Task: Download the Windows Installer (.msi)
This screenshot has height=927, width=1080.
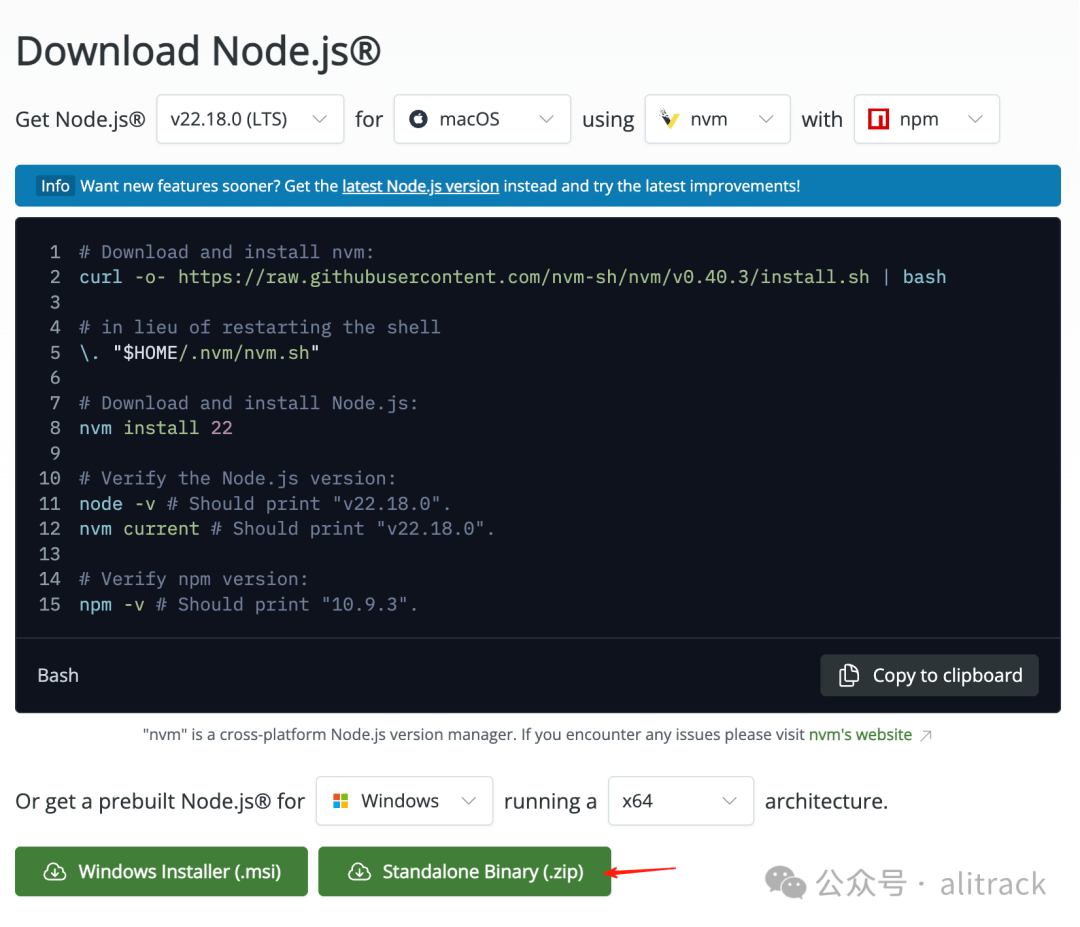Action: pos(161,871)
